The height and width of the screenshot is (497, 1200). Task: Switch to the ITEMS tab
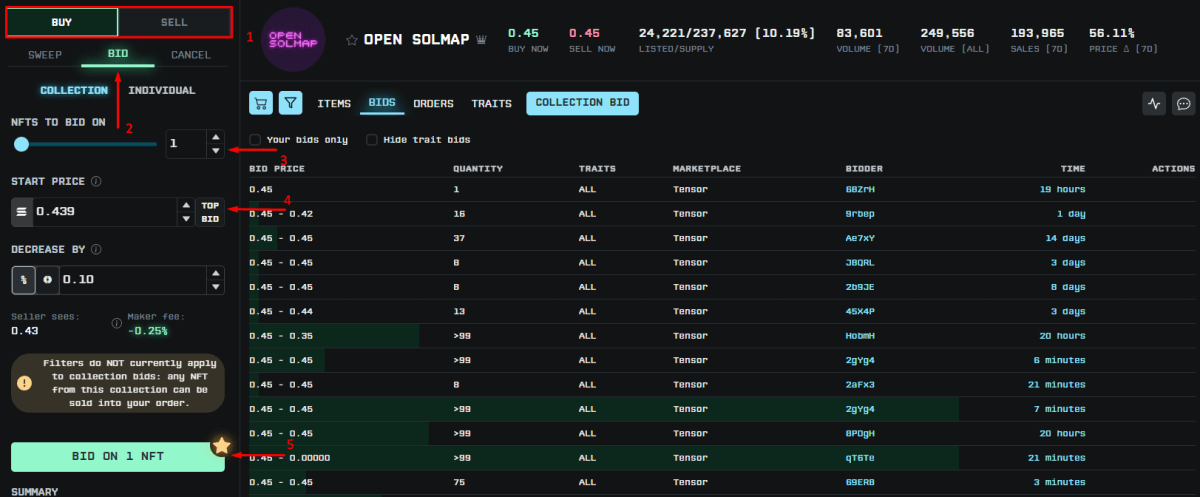click(x=334, y=103)
